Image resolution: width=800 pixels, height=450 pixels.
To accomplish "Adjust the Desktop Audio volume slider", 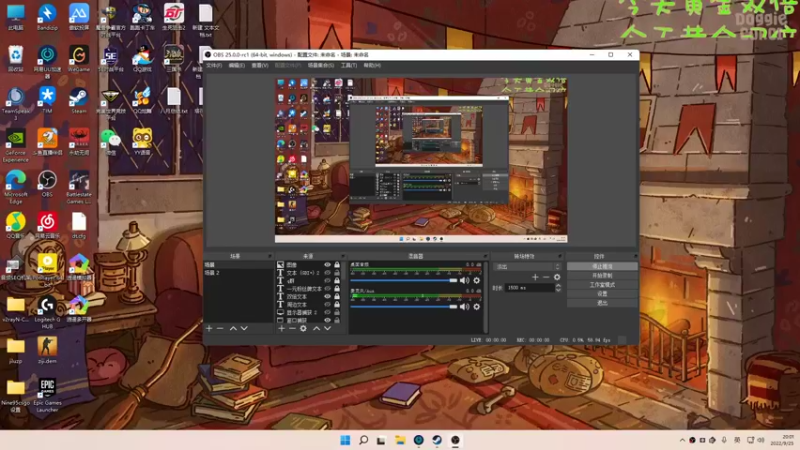I will click(x=404, y=281).
